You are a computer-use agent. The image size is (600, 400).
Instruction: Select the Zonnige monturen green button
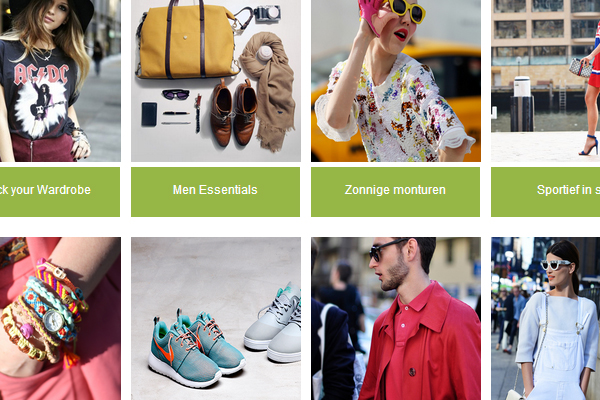pyautogui.click(x=395, y=192)
